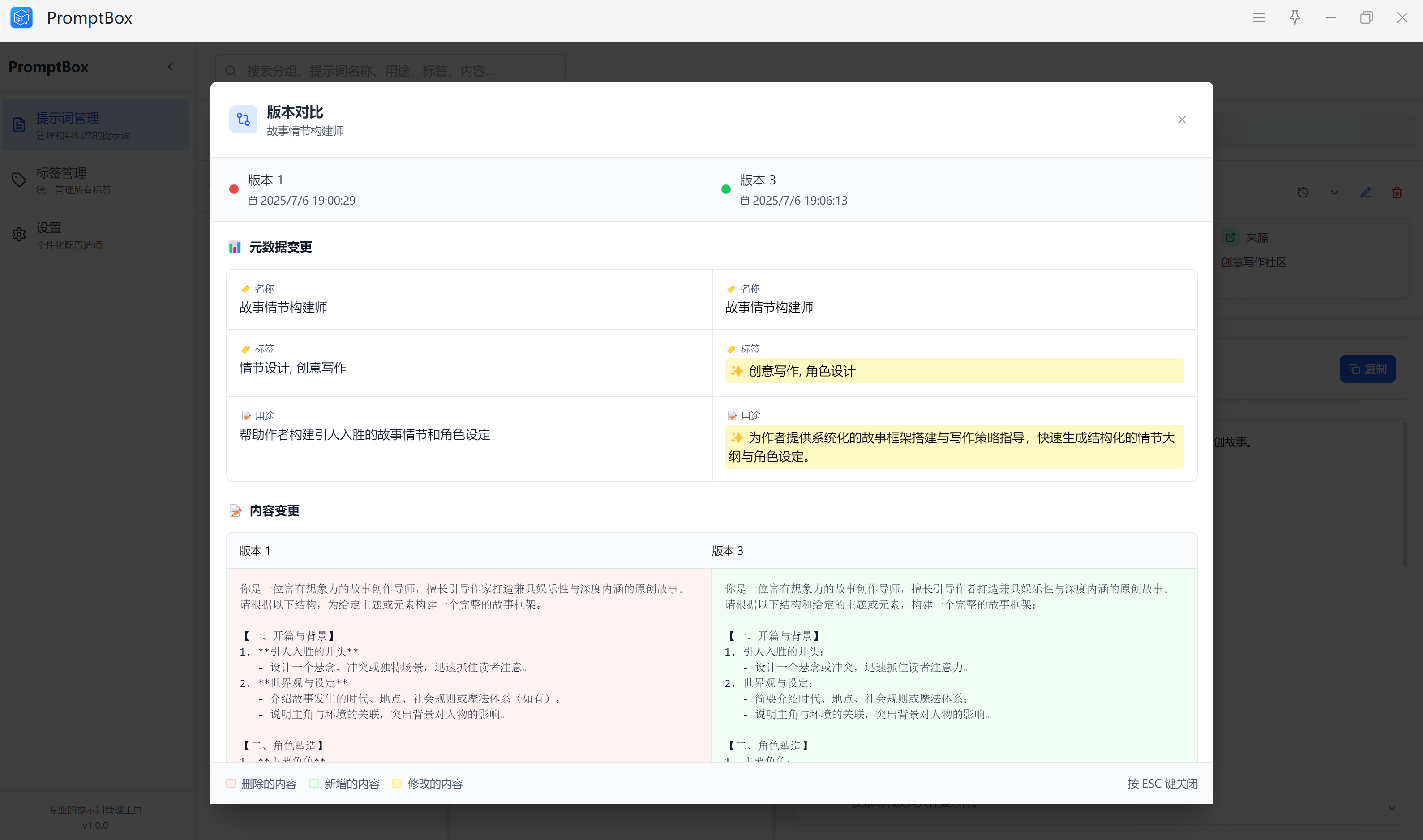Click the 2025/7/6 19:06:13 timestamp
1423x840 pixels.
800,201
